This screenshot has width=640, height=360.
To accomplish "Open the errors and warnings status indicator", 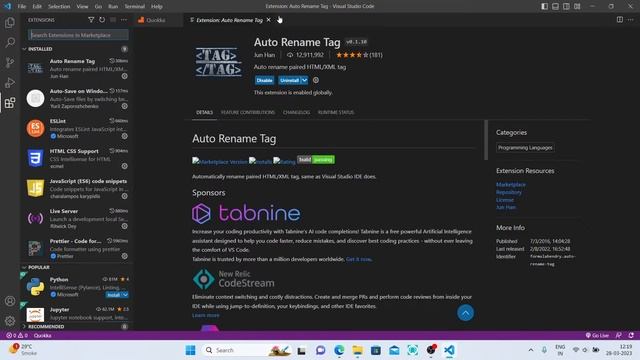I will pos(17,336).
